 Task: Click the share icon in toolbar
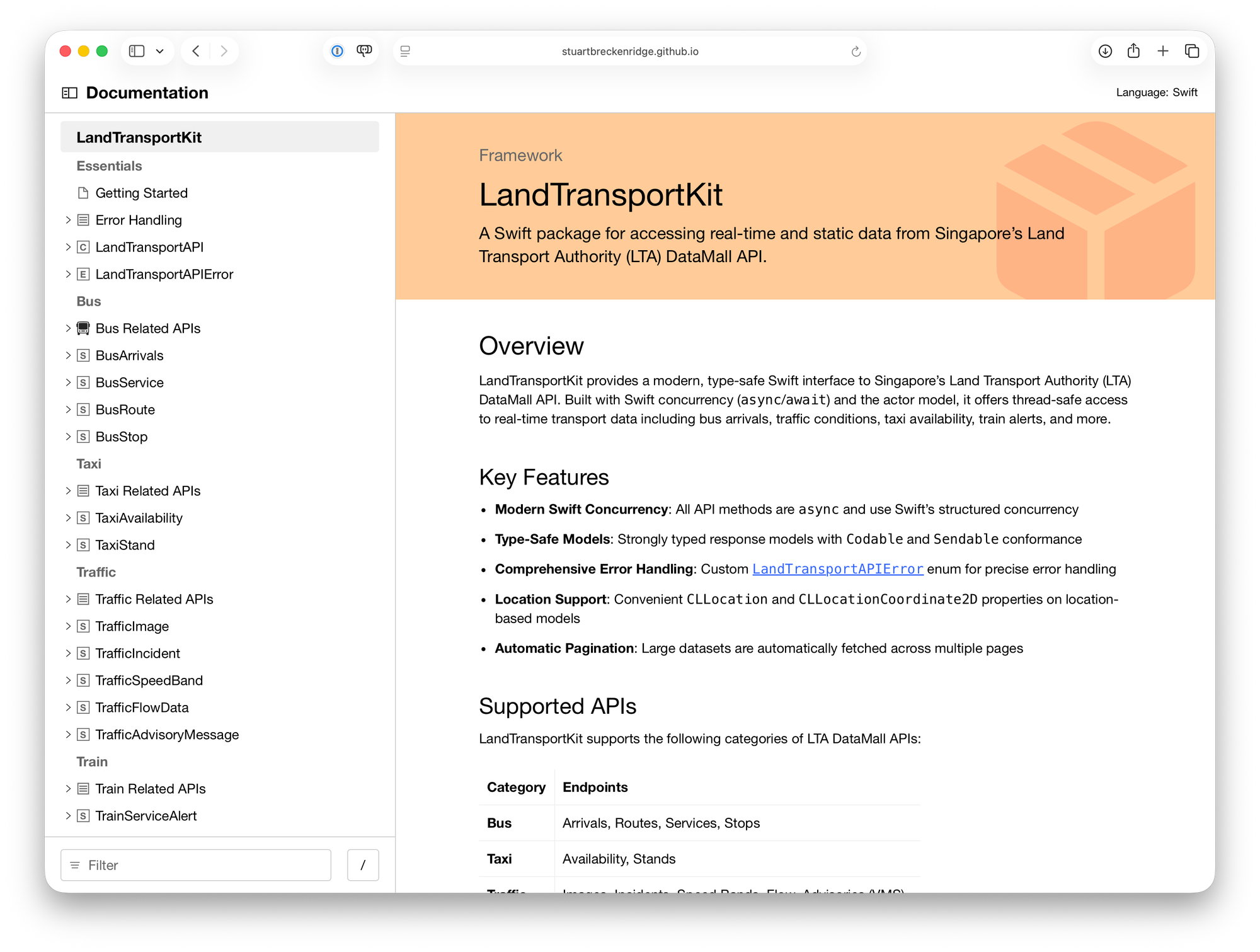(1133, 51)
